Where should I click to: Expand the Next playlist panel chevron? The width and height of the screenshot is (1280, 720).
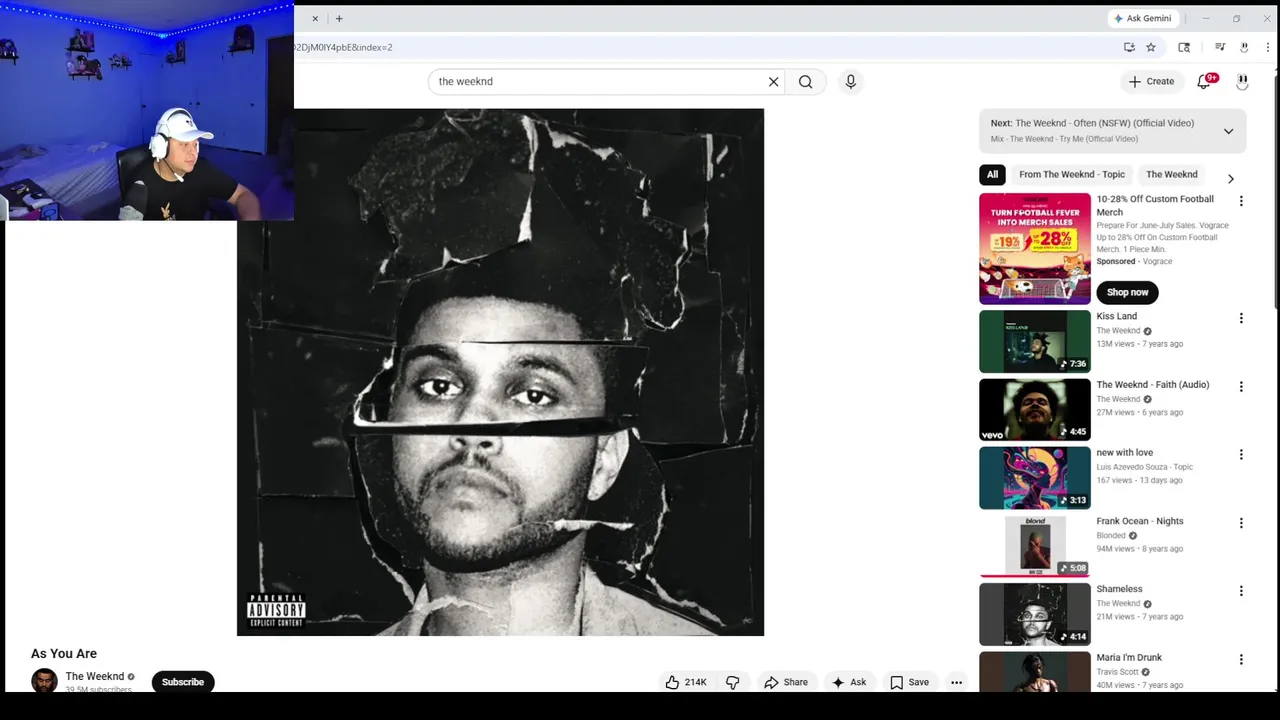1228,131
